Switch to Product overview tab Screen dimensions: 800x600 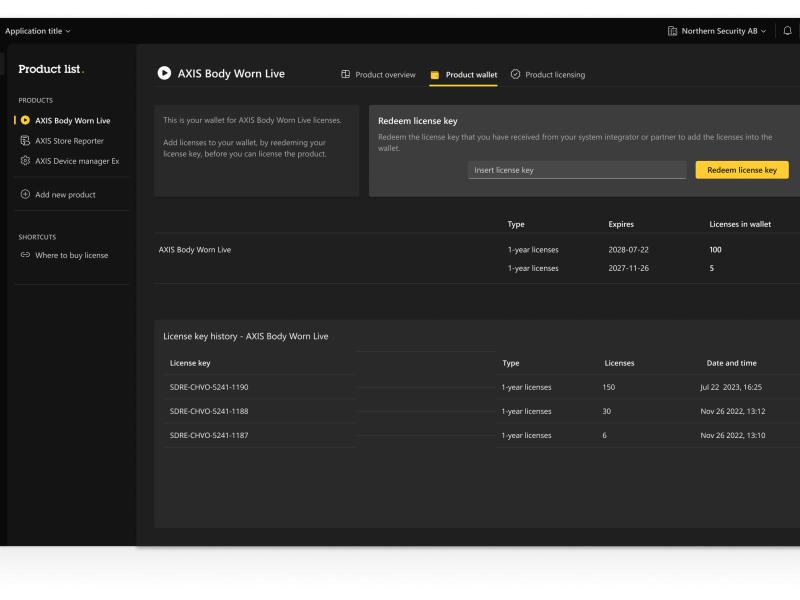pyautogui.click(x=379, y=75)
